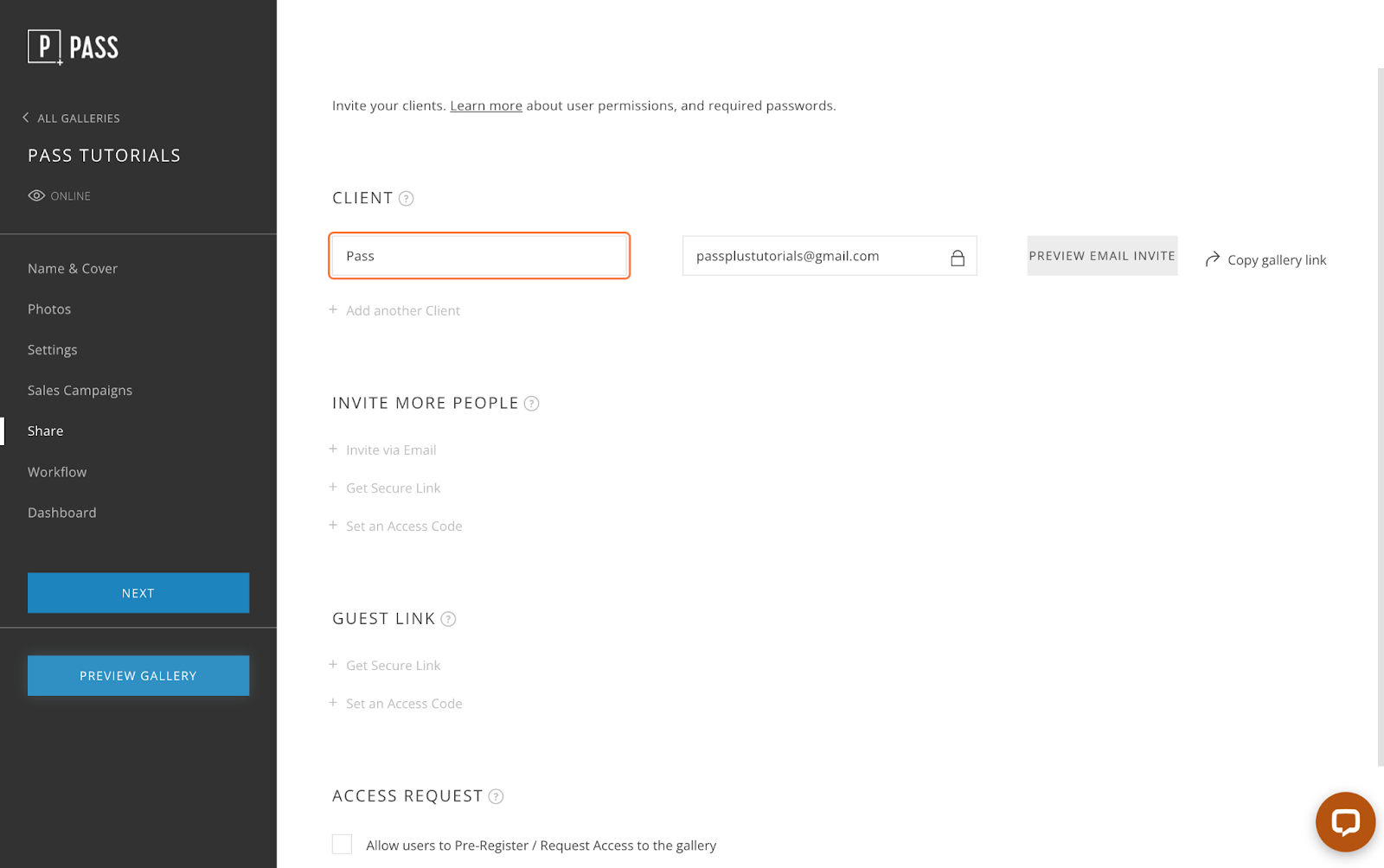Click the client email input field
This screenshot has width=1384, height=868.
830,256
